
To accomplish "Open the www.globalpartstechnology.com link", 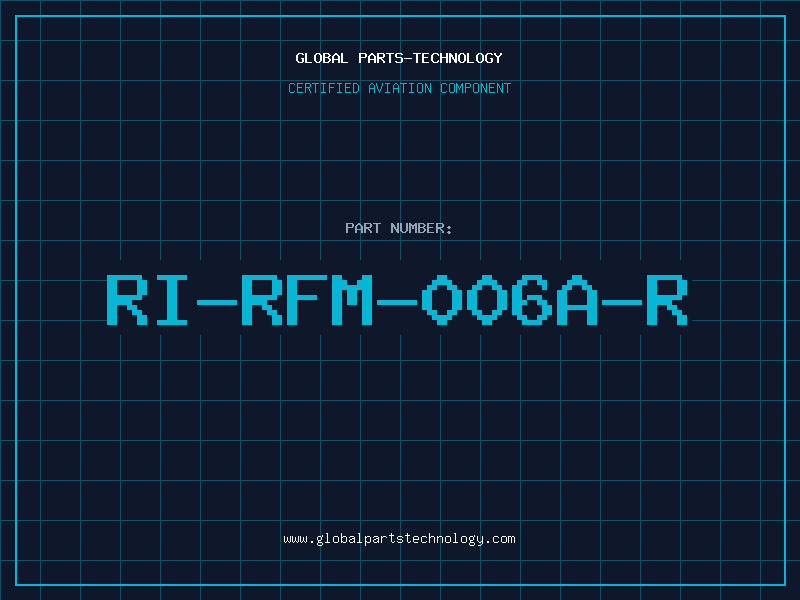I will click(x=399, y=539).
